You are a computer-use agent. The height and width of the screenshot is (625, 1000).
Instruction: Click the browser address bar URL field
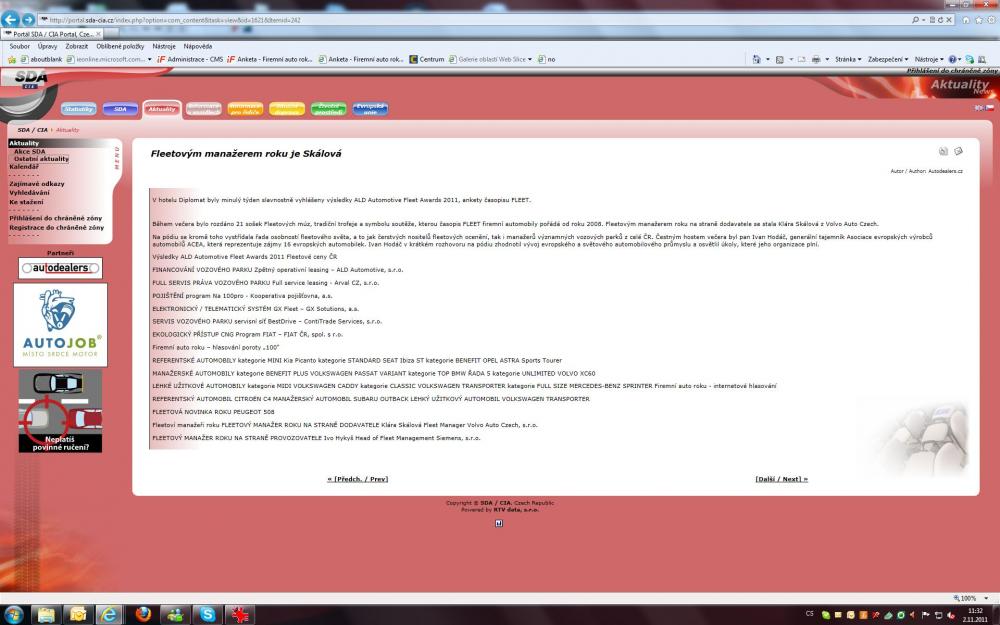[x=472, y=20]
